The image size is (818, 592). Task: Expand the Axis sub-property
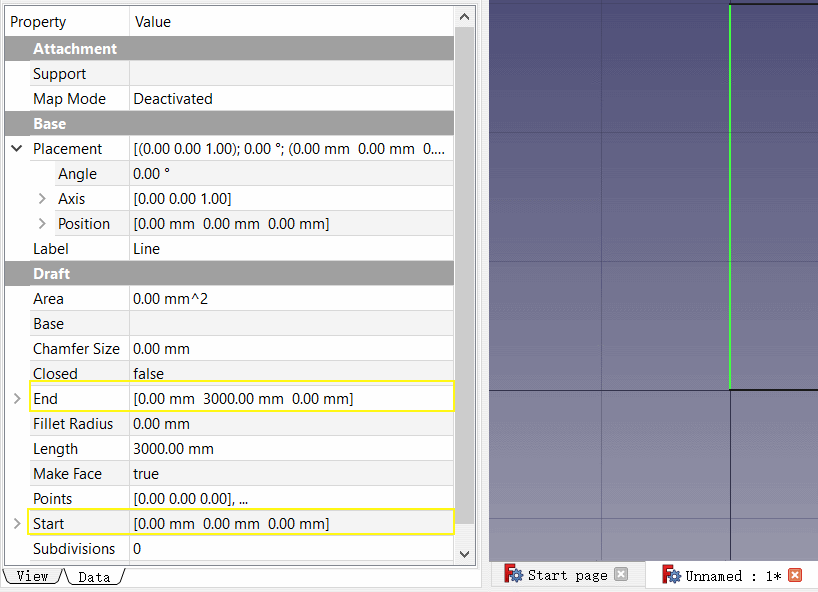tap(42, 199)
